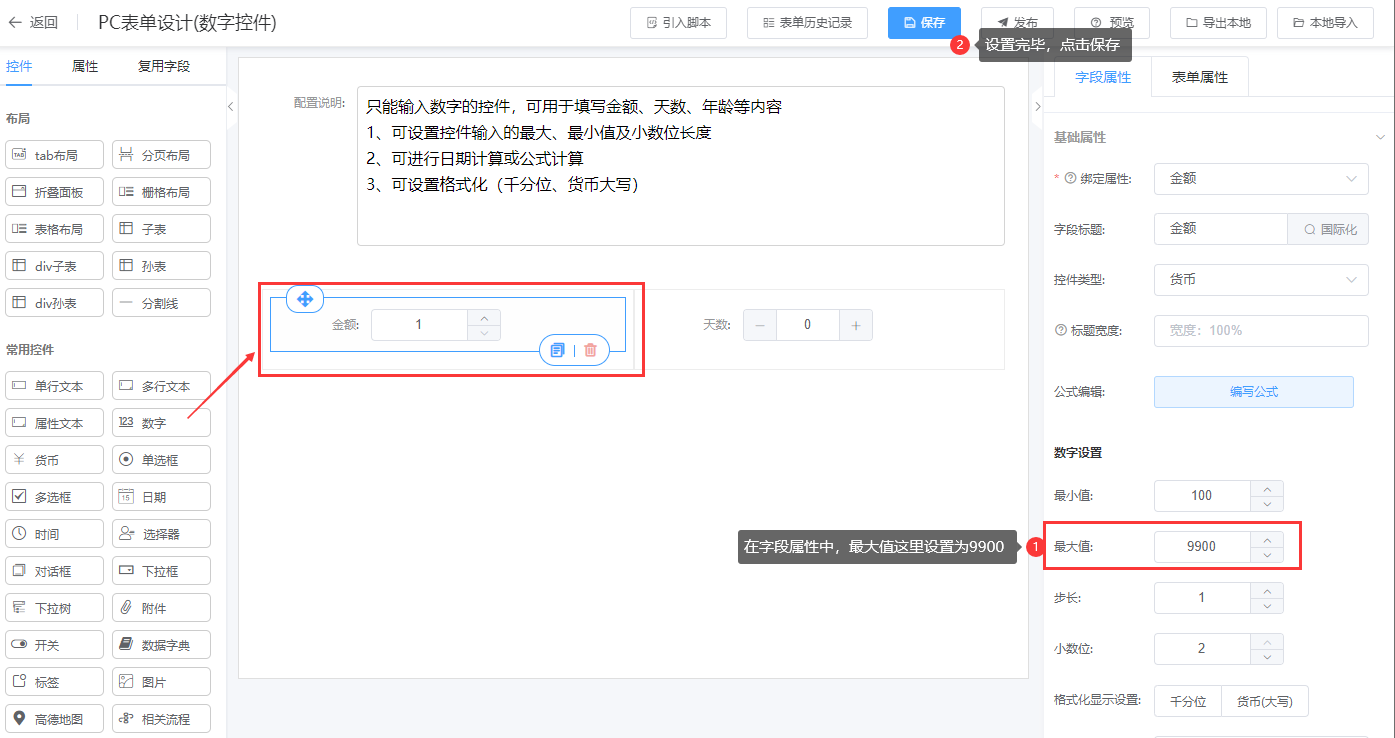1395x738 pixels.
Task: Insert a 孙表 control
Action: click(161, 266)
